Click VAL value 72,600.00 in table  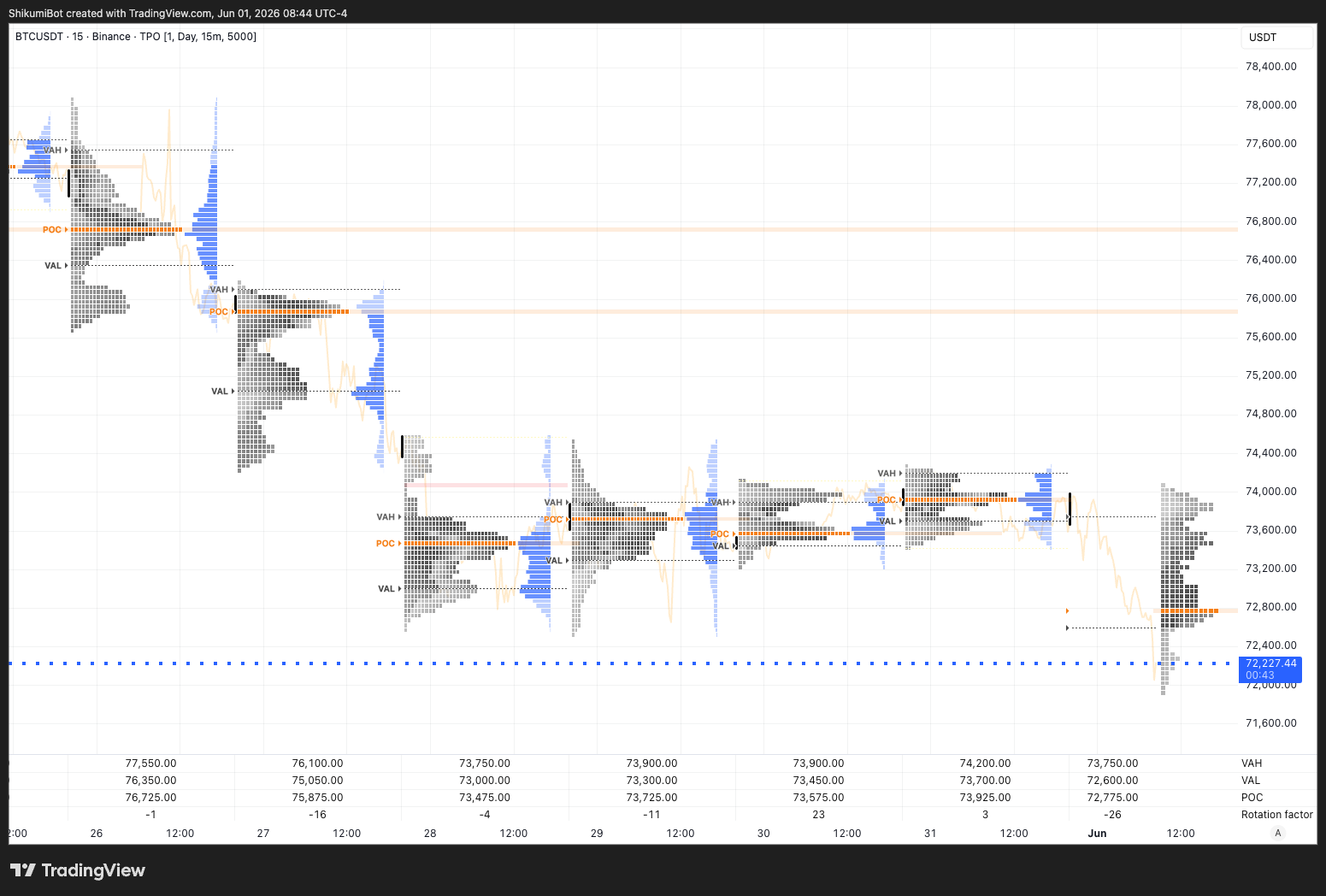pos(1113,781)
